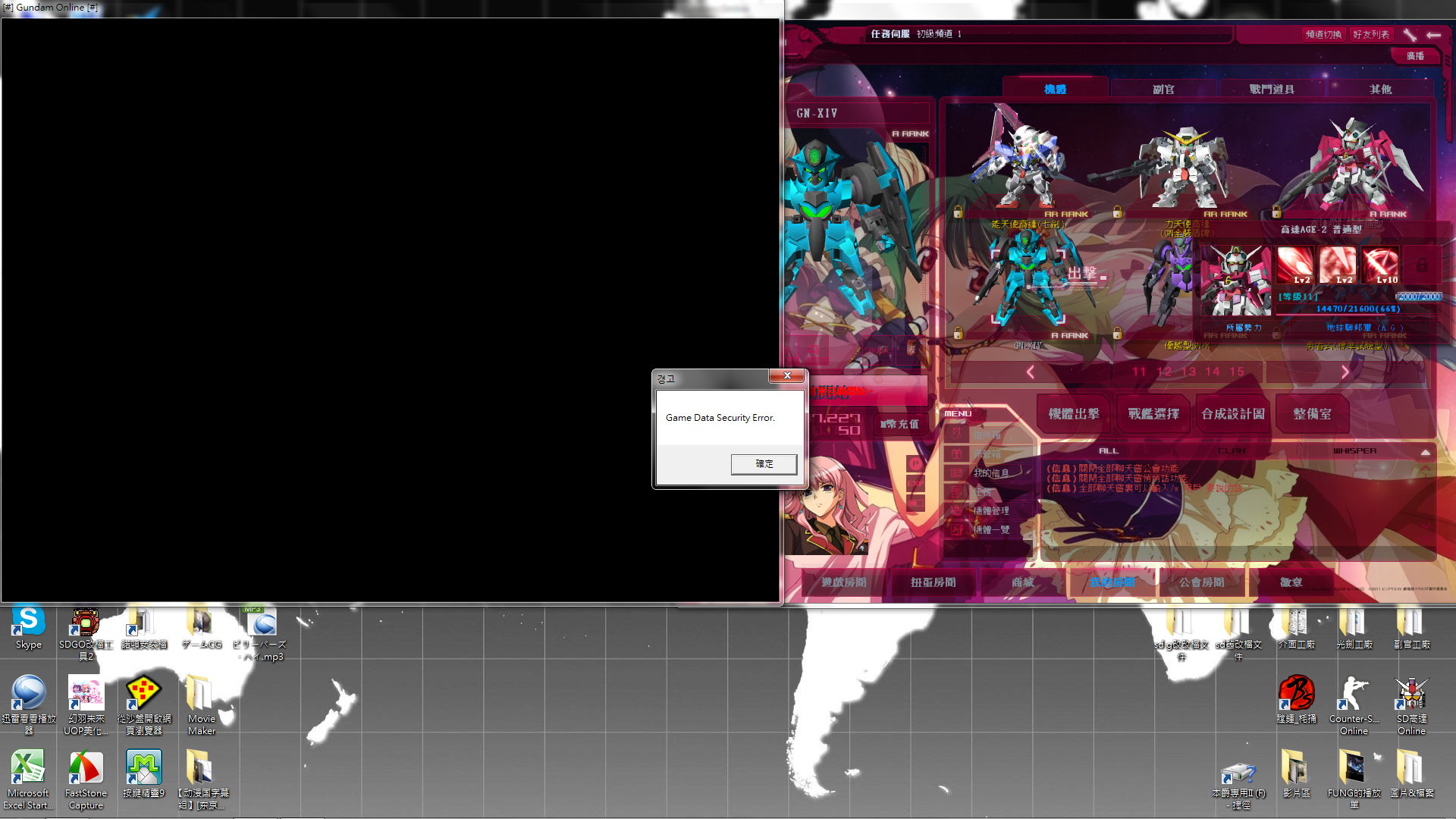Image resolution: width=1456 pixels, height=819 pixels.
Task: Click 確定 in the error dialog
Action: point(764,464)
